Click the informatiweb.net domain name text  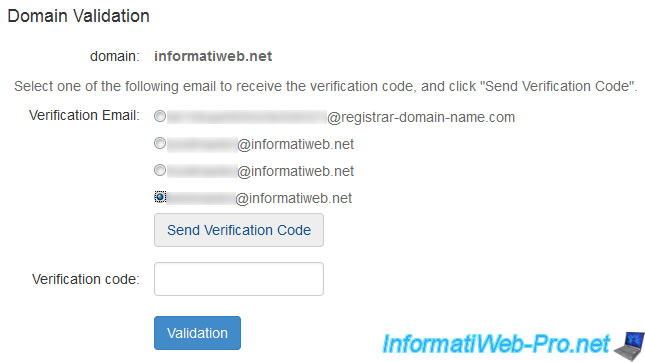213,56
